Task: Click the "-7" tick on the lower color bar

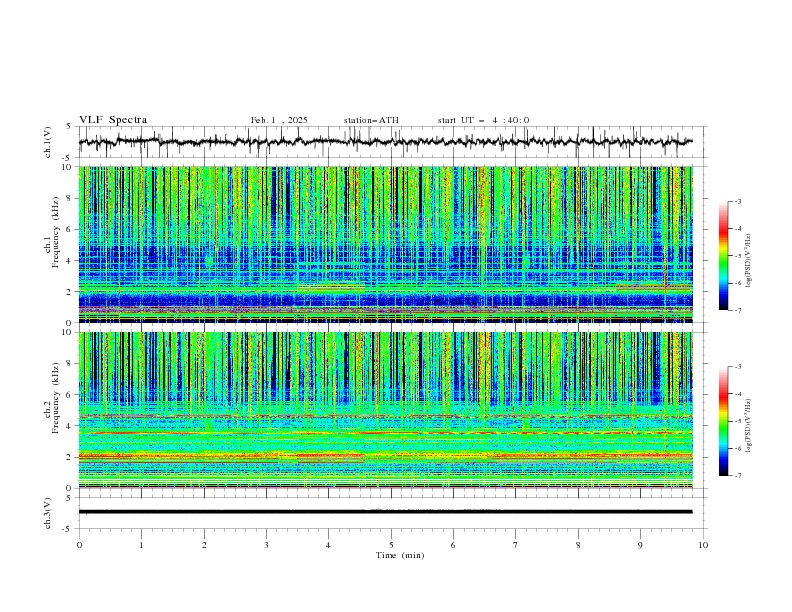Action: [738, 476]
